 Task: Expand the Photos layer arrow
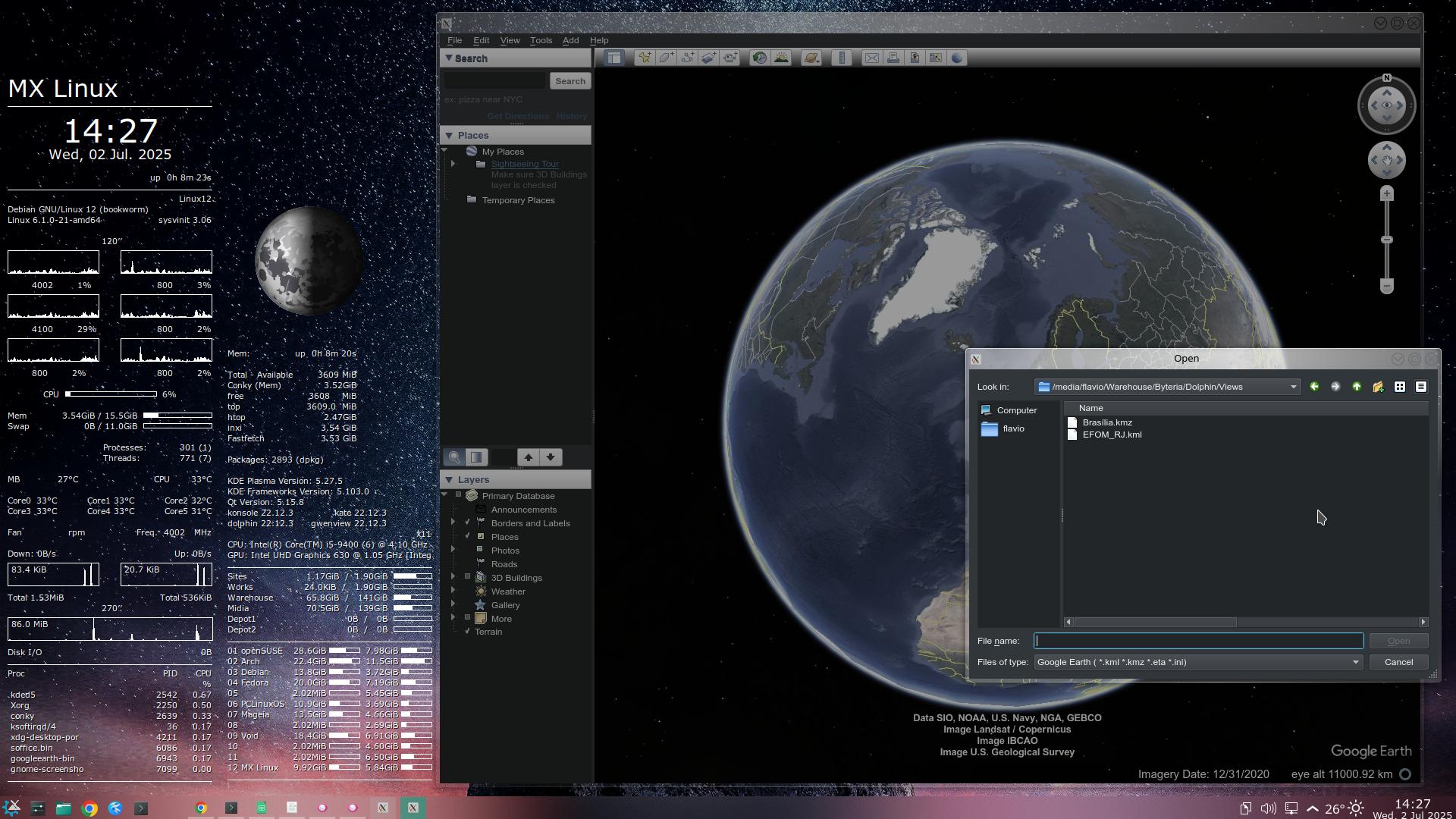point(453,550)
